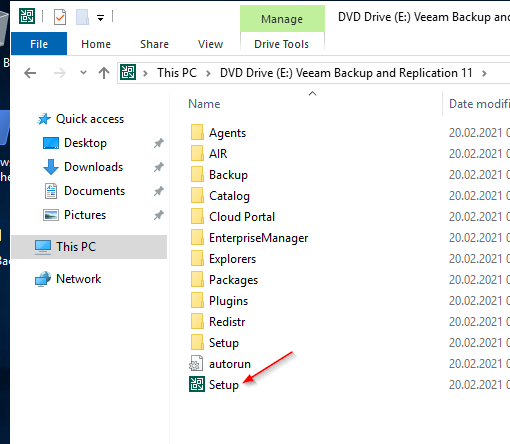Click the Plugins folder icon
The image size is (510, 444).
197,301
